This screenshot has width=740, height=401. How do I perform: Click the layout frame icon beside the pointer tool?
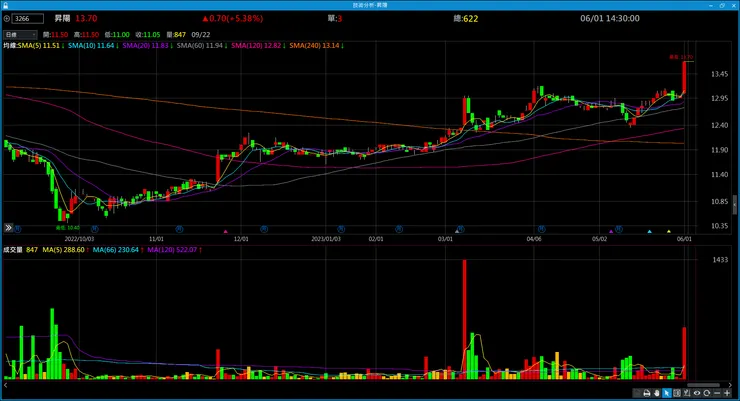tap(677, 393)
